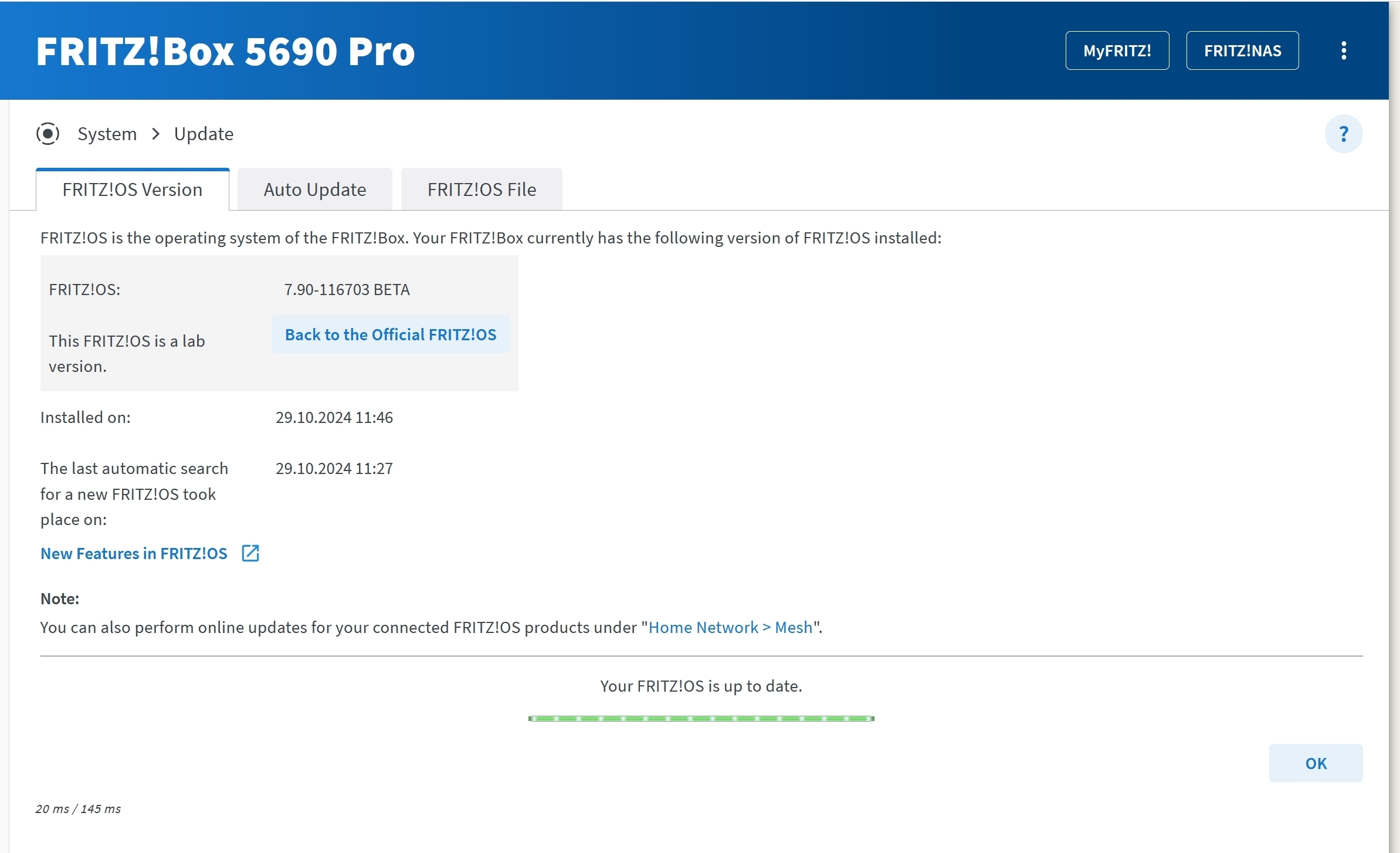Switch to the Auto Update tab
Screen dimensions: 1400x853
315,189
